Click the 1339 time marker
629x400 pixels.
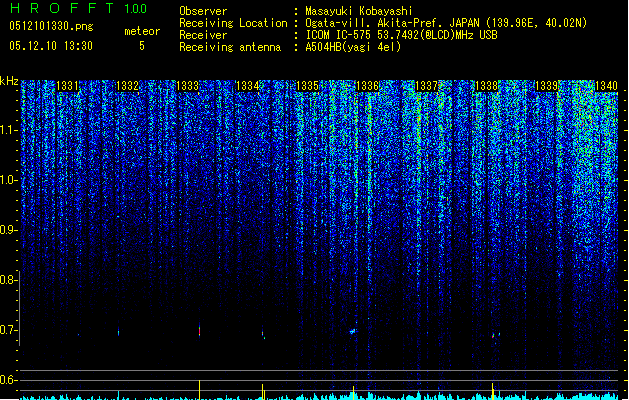point(547,86)
